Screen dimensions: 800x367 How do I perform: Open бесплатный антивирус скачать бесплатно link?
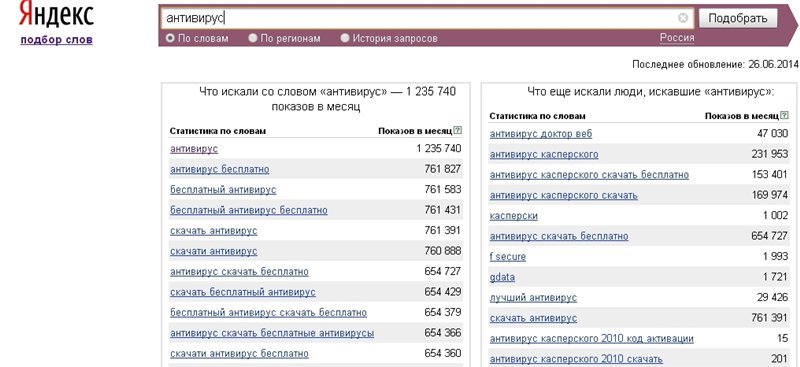click(268, 312)
